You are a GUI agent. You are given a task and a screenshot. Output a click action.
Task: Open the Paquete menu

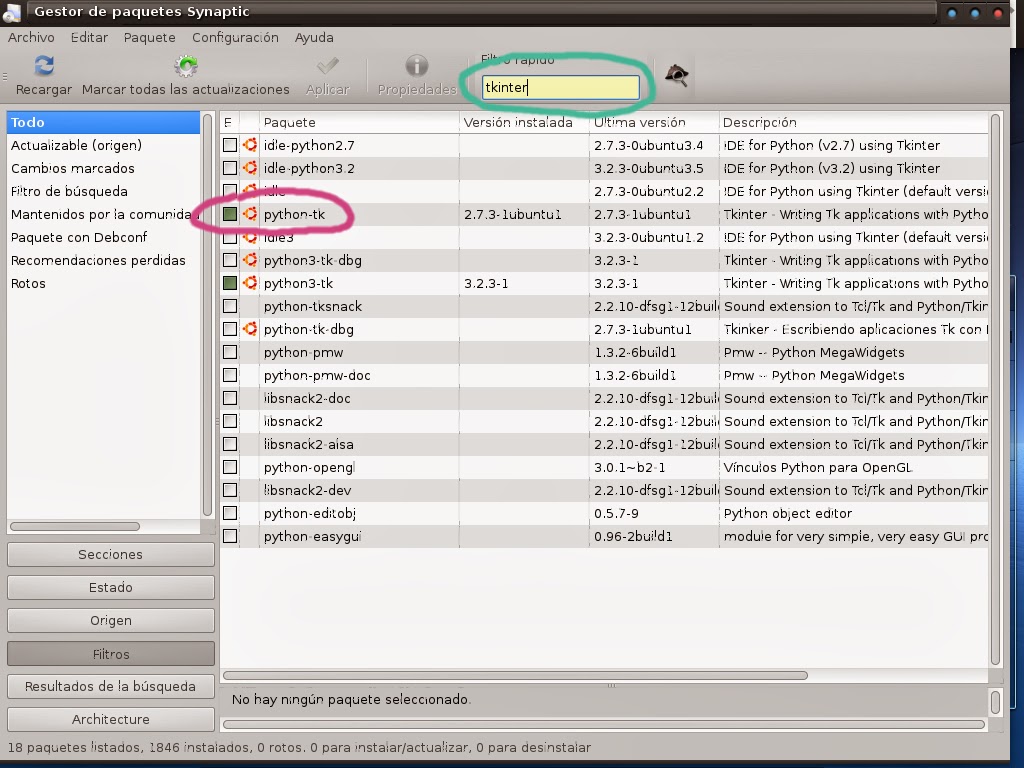coord(148,37)
